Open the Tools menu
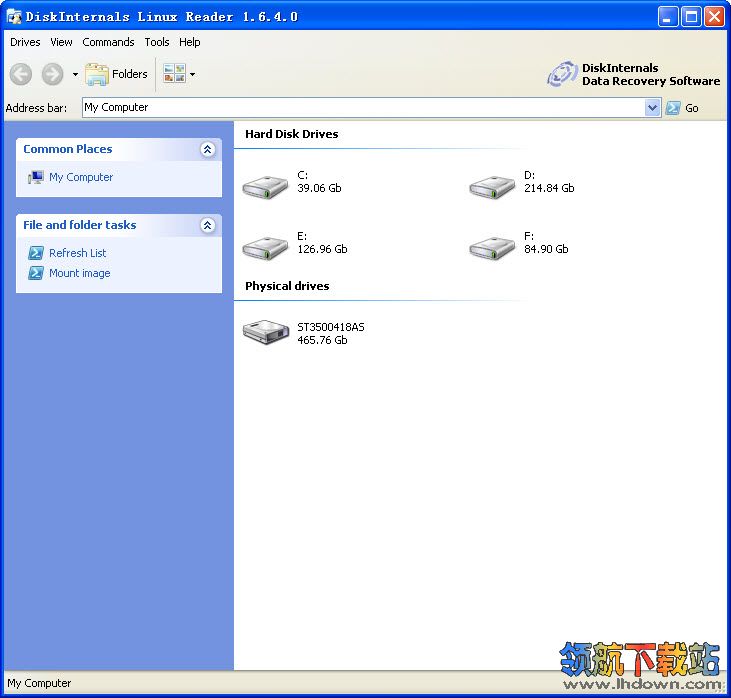Viewport: 731px width, 698px height. [157, 42]
